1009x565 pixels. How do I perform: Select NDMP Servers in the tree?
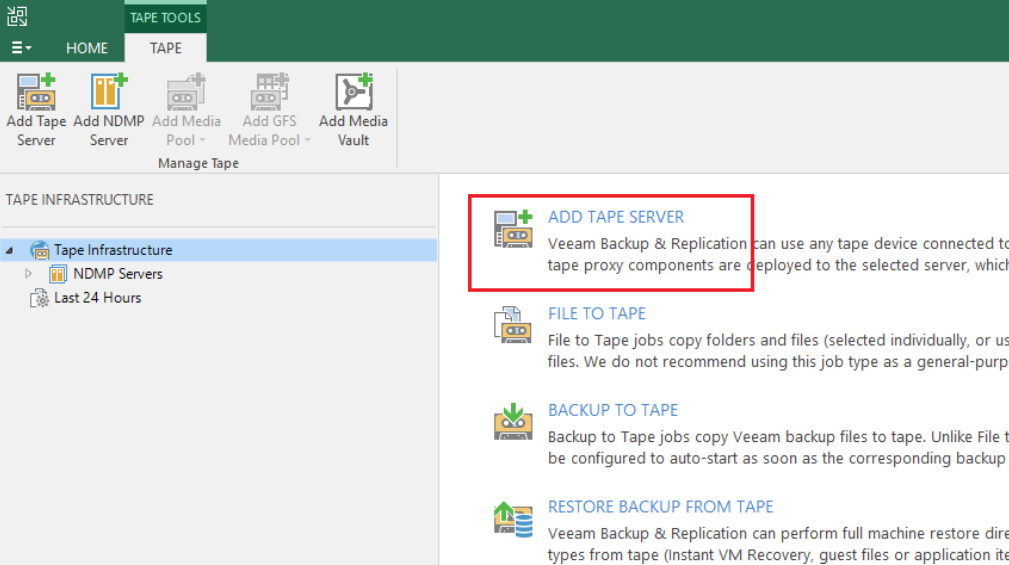click(x=118, y=273)
